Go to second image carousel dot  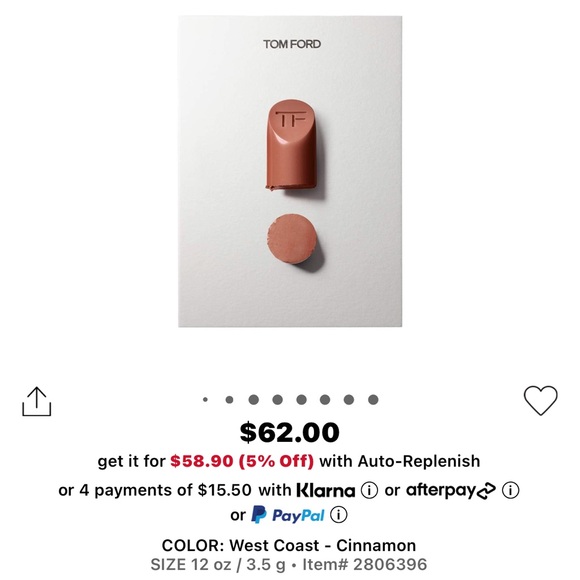[x=229, y=399]
